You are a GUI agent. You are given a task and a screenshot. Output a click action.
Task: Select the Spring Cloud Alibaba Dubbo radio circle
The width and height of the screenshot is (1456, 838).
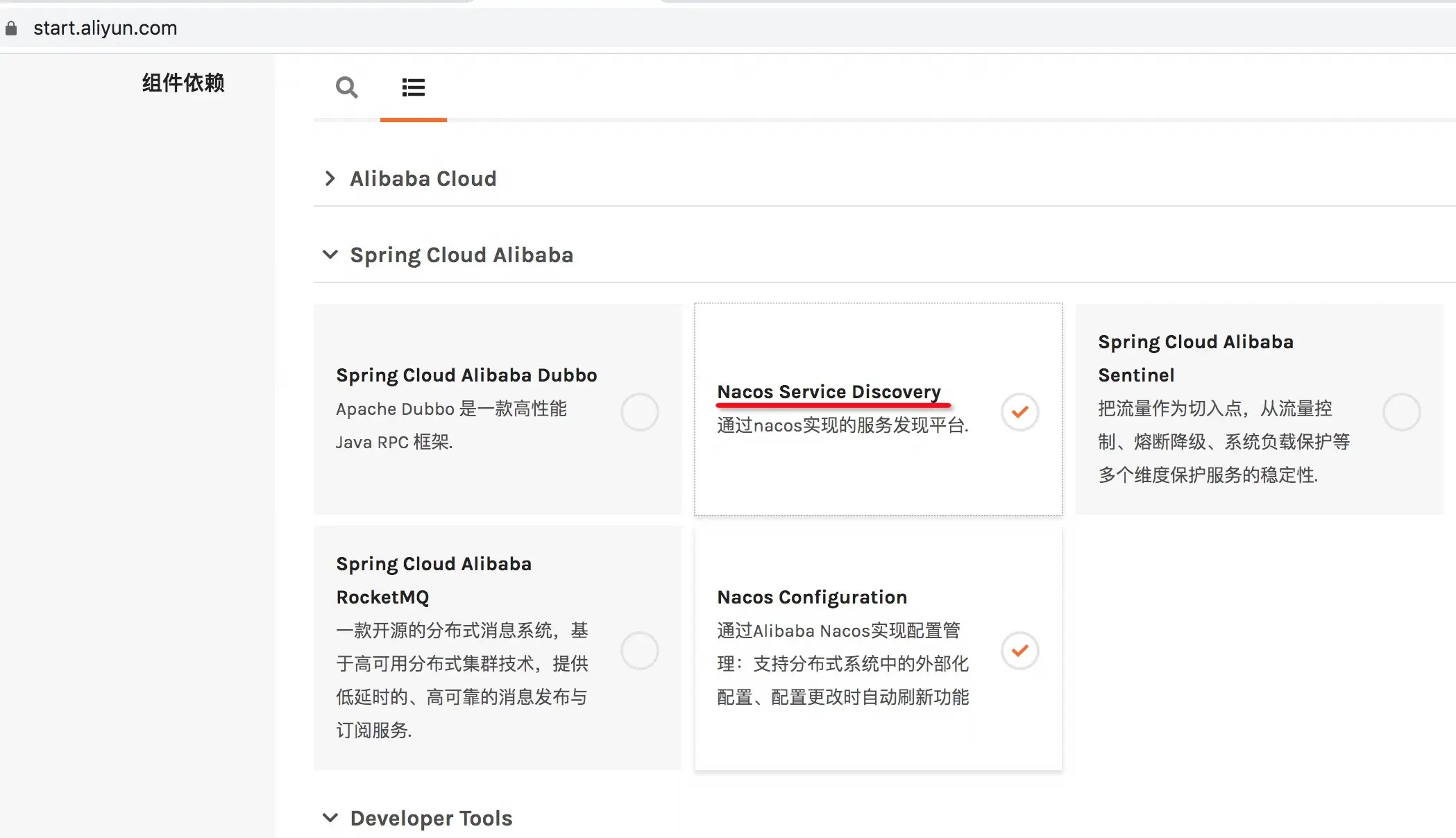click(639, 412)
